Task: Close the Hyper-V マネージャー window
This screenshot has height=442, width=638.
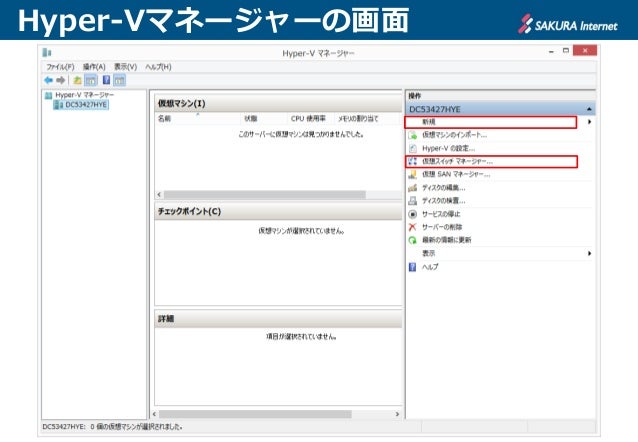Action: click(585, 50)
